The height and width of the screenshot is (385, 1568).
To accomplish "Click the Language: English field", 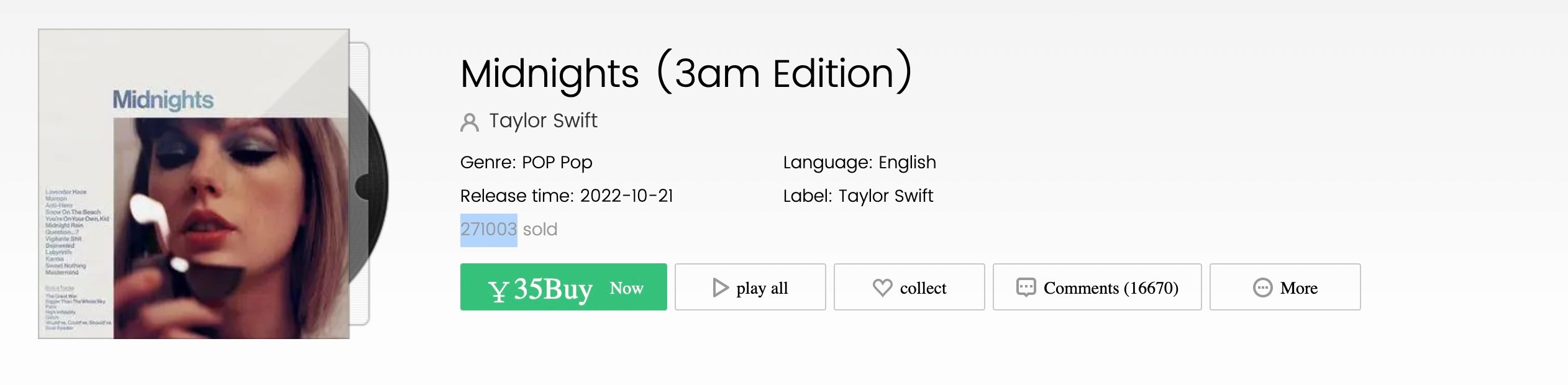I will (859, 163).
